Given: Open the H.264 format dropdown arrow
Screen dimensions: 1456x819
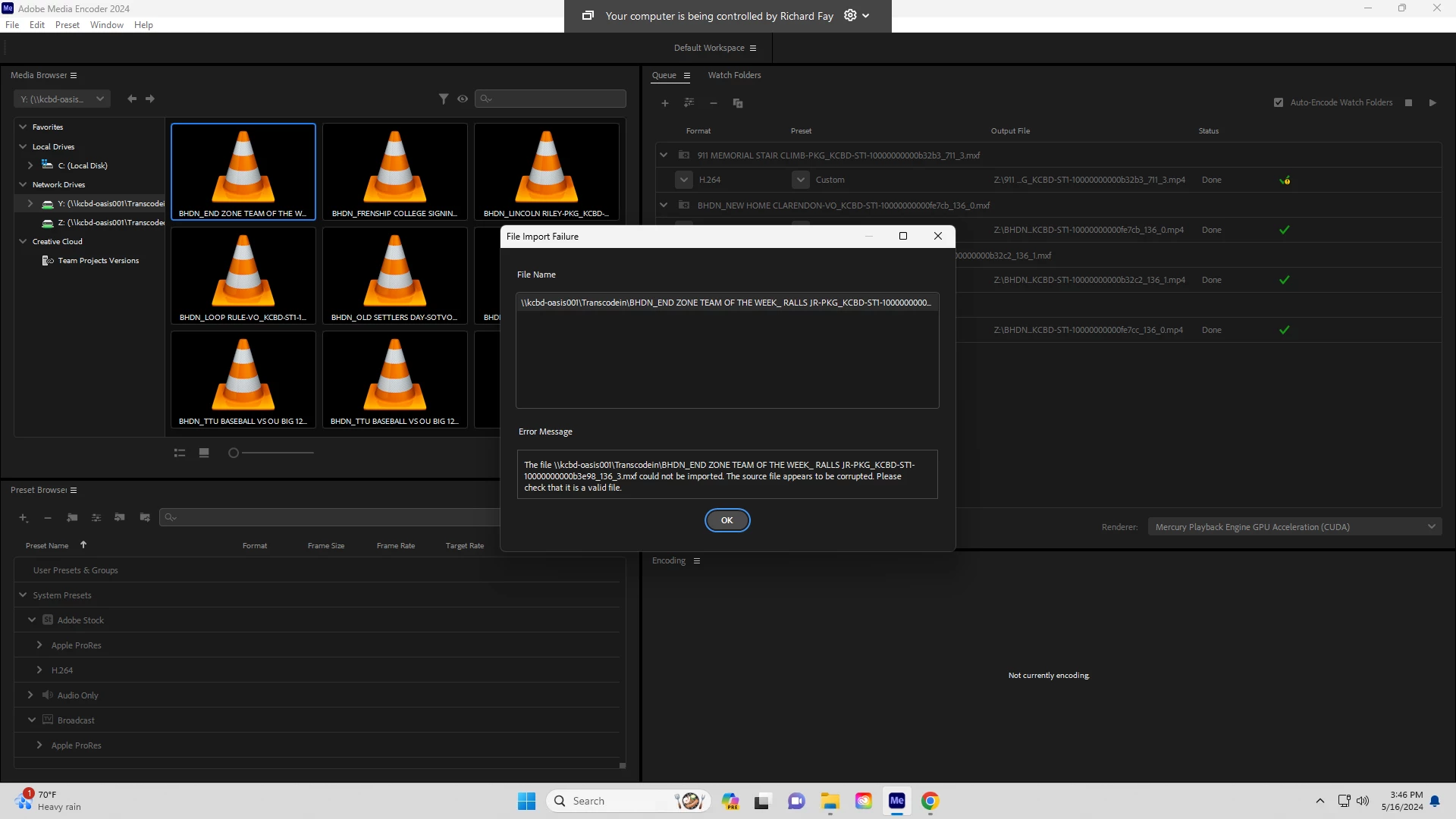Looking at the screenshot, I should (684, 180).
